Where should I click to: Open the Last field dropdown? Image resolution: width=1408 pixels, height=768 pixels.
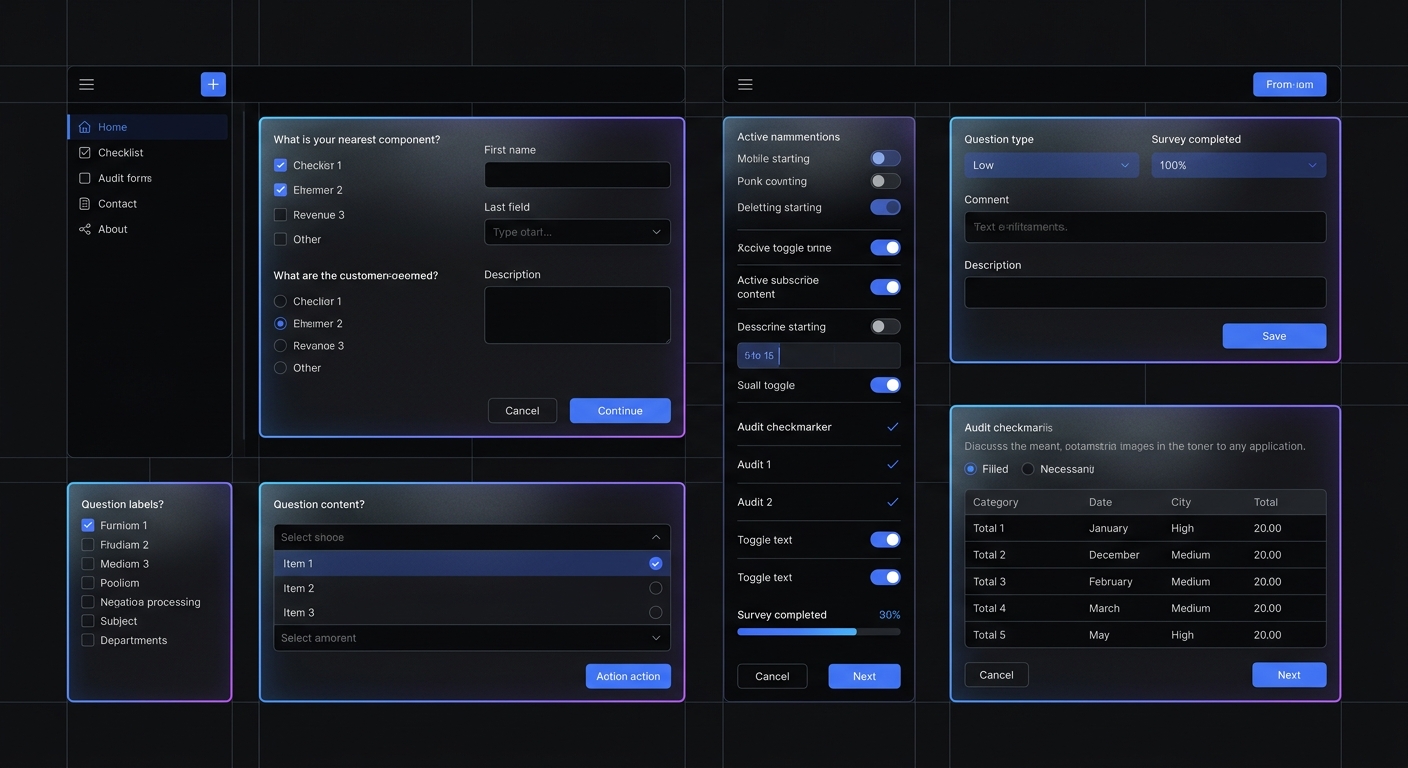pyautogui.click(x=577, y=232)
